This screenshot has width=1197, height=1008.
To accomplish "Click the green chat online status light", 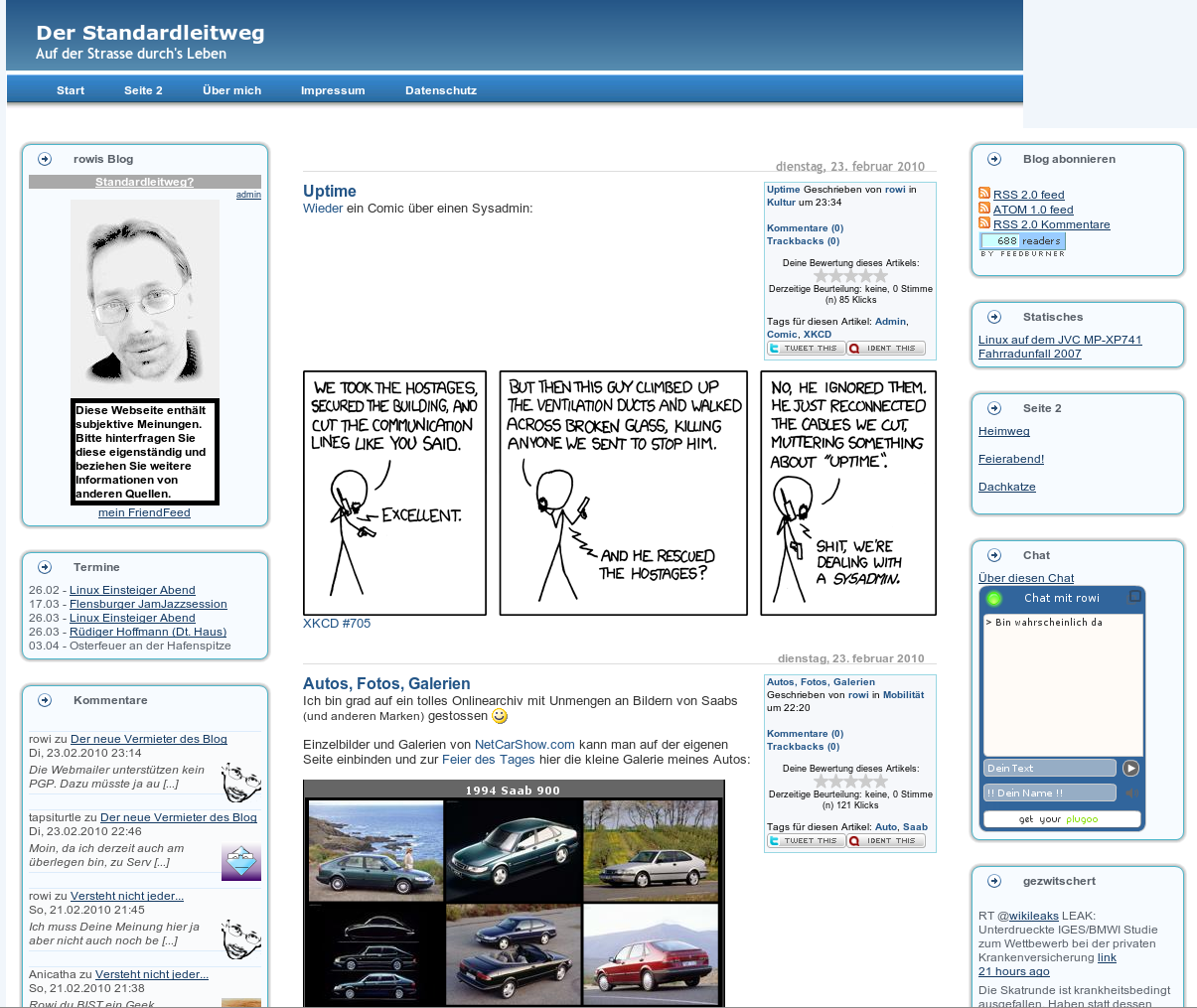I will [993, 598].
